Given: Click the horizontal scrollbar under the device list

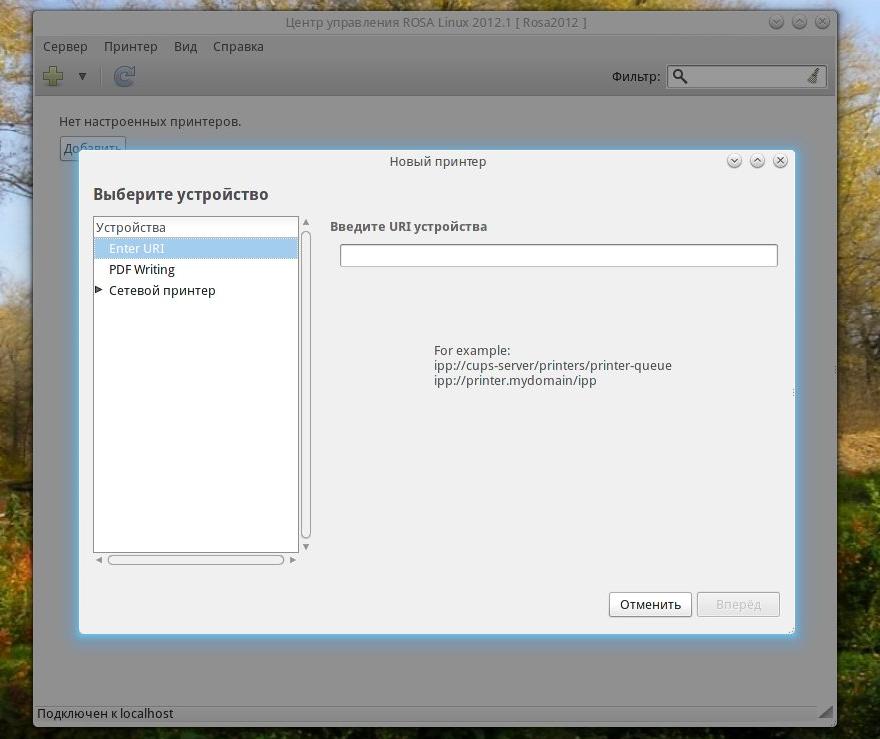Looking at the screenshot, I should coord(196,560).
